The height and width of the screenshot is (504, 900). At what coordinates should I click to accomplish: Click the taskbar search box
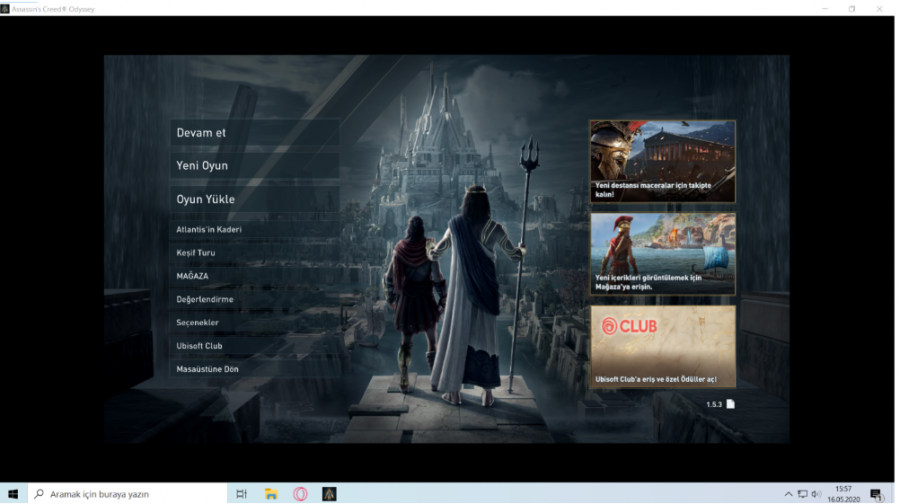[127, 494]
